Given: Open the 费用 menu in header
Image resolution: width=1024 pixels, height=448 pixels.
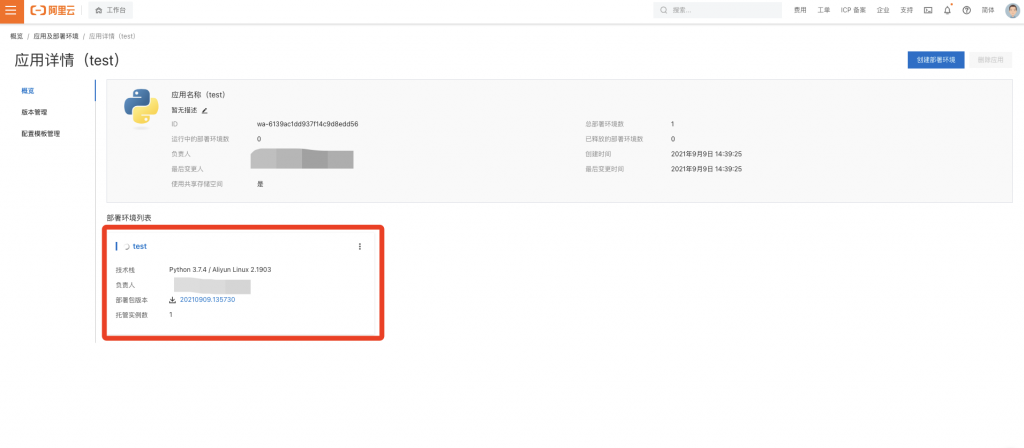Looking at the screenshot, I should click(x=799, y=10).
